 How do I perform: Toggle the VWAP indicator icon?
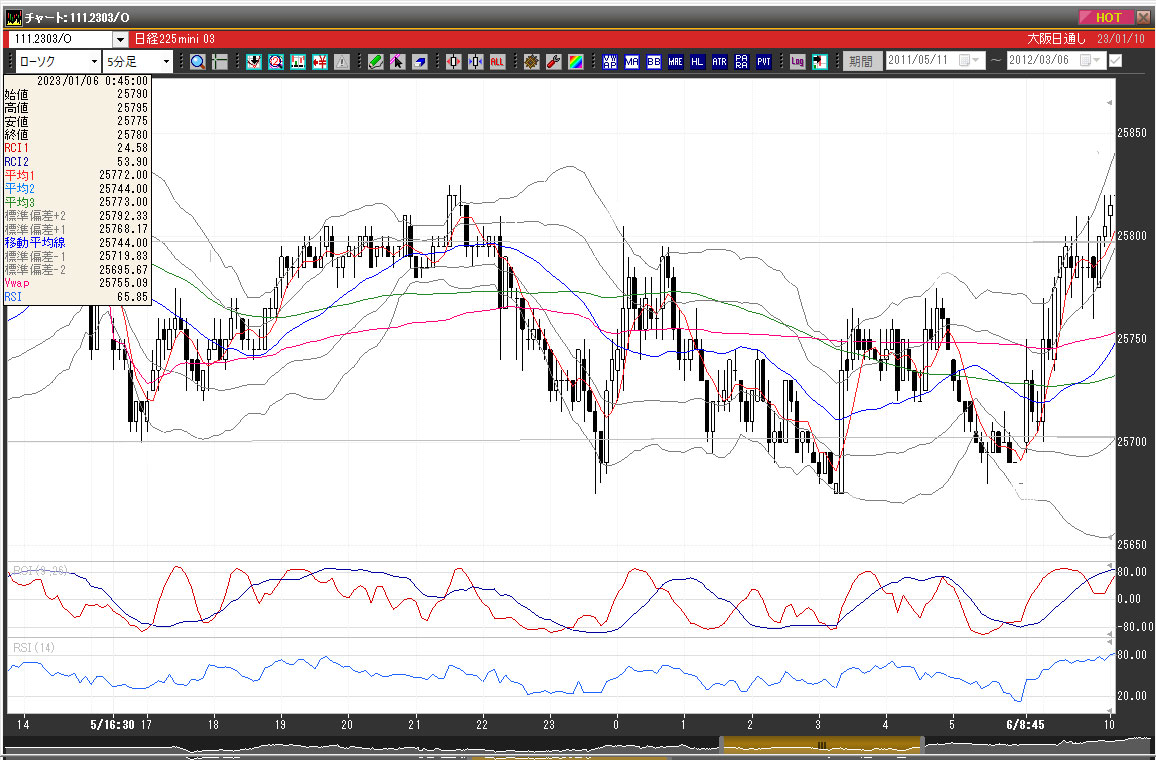(610, 62)
